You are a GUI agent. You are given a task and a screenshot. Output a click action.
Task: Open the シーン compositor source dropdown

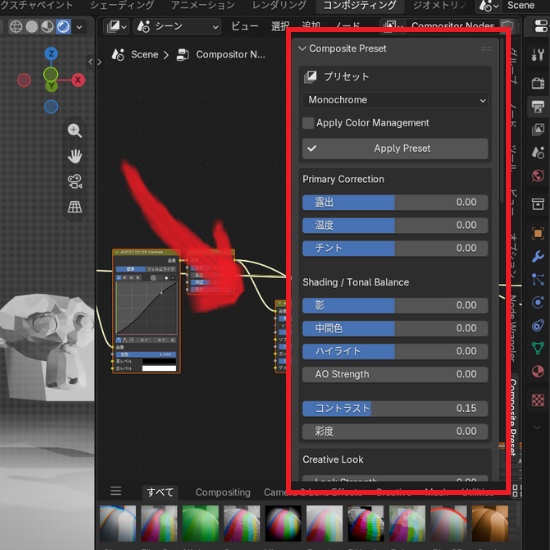(177, 26)
